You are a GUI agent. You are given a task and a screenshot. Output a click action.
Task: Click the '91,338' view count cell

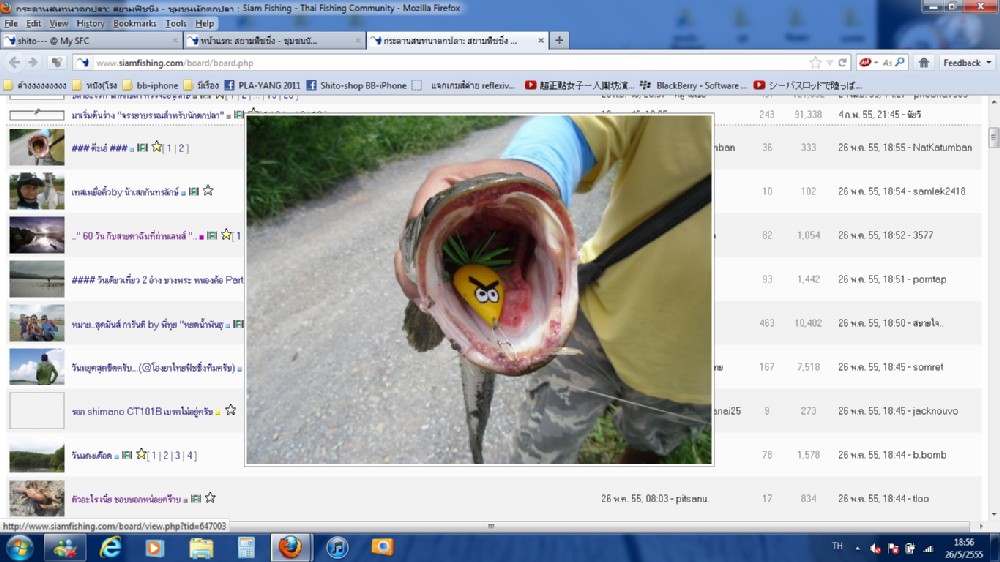808,115
